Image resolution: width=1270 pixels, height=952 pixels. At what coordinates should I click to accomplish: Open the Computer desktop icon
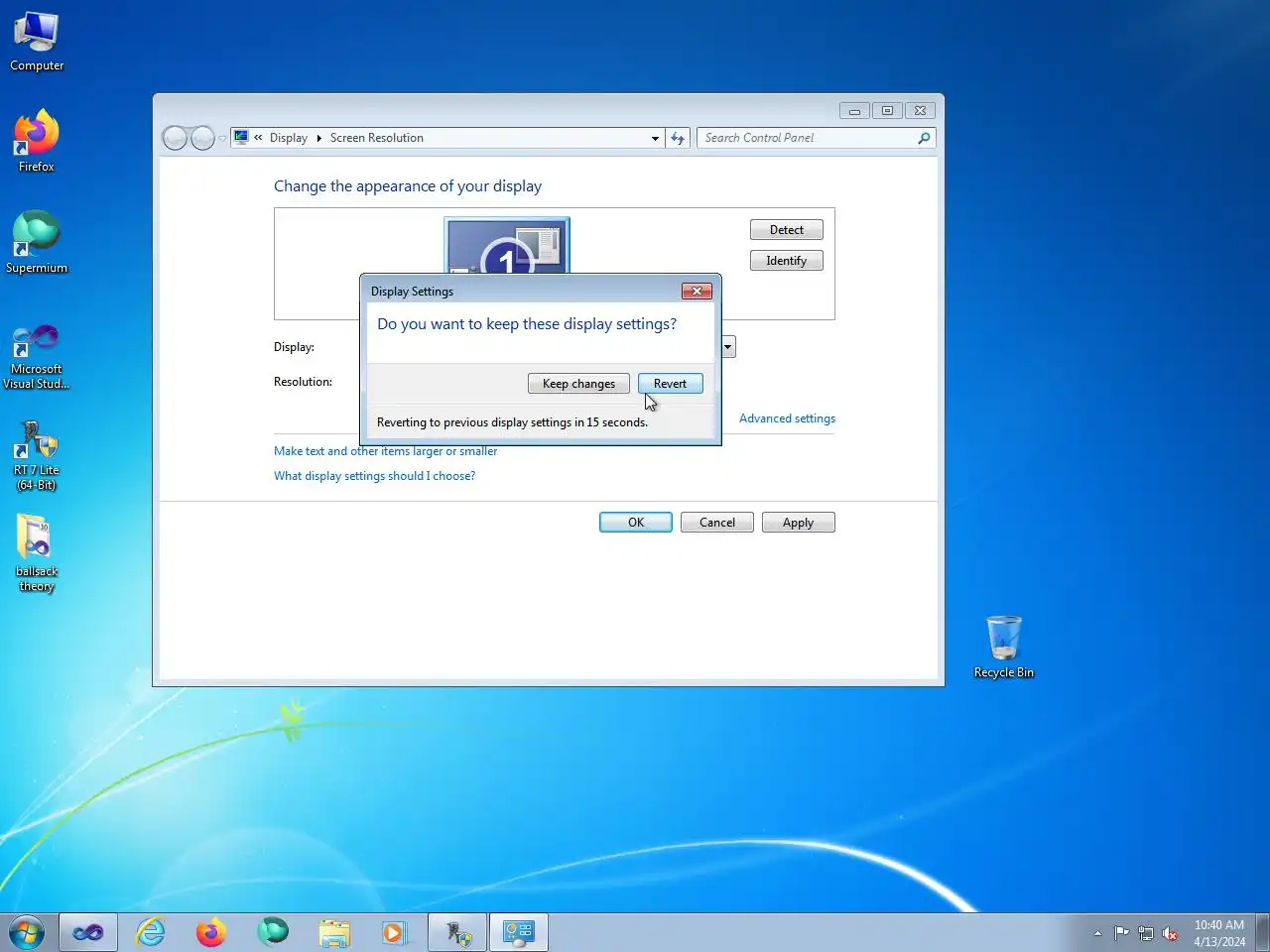click(37, 43)
